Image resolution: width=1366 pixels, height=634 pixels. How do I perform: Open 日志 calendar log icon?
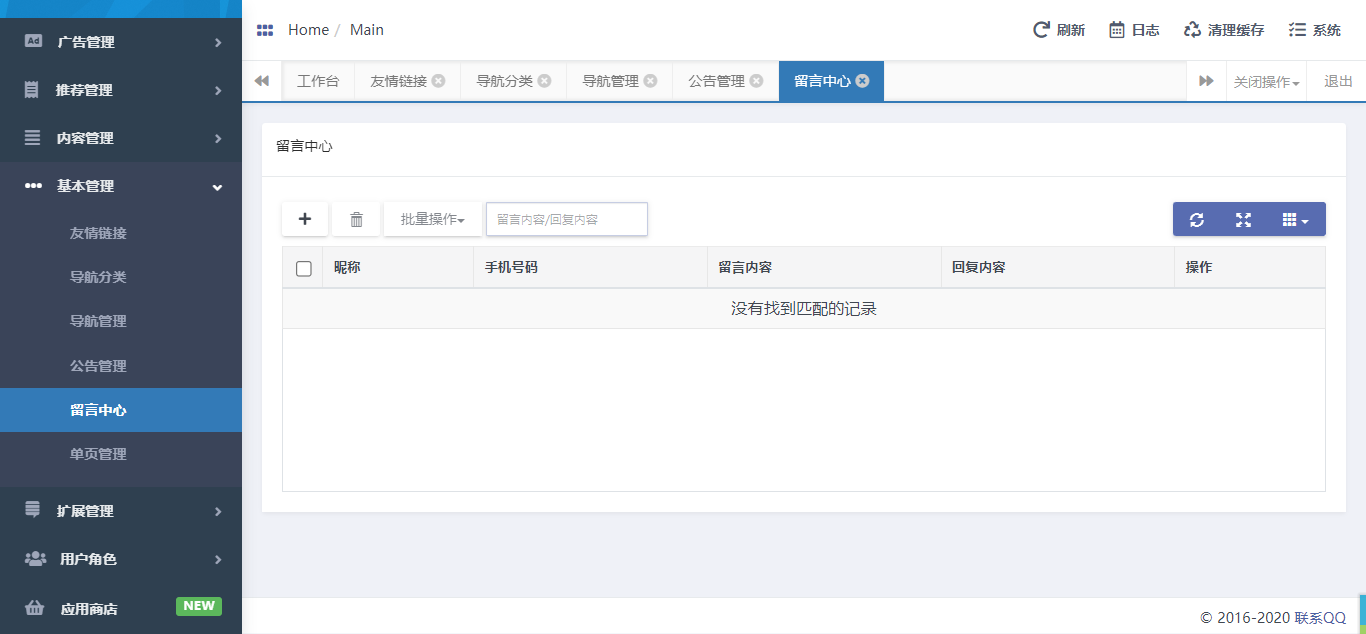(x=1117, y=30)
